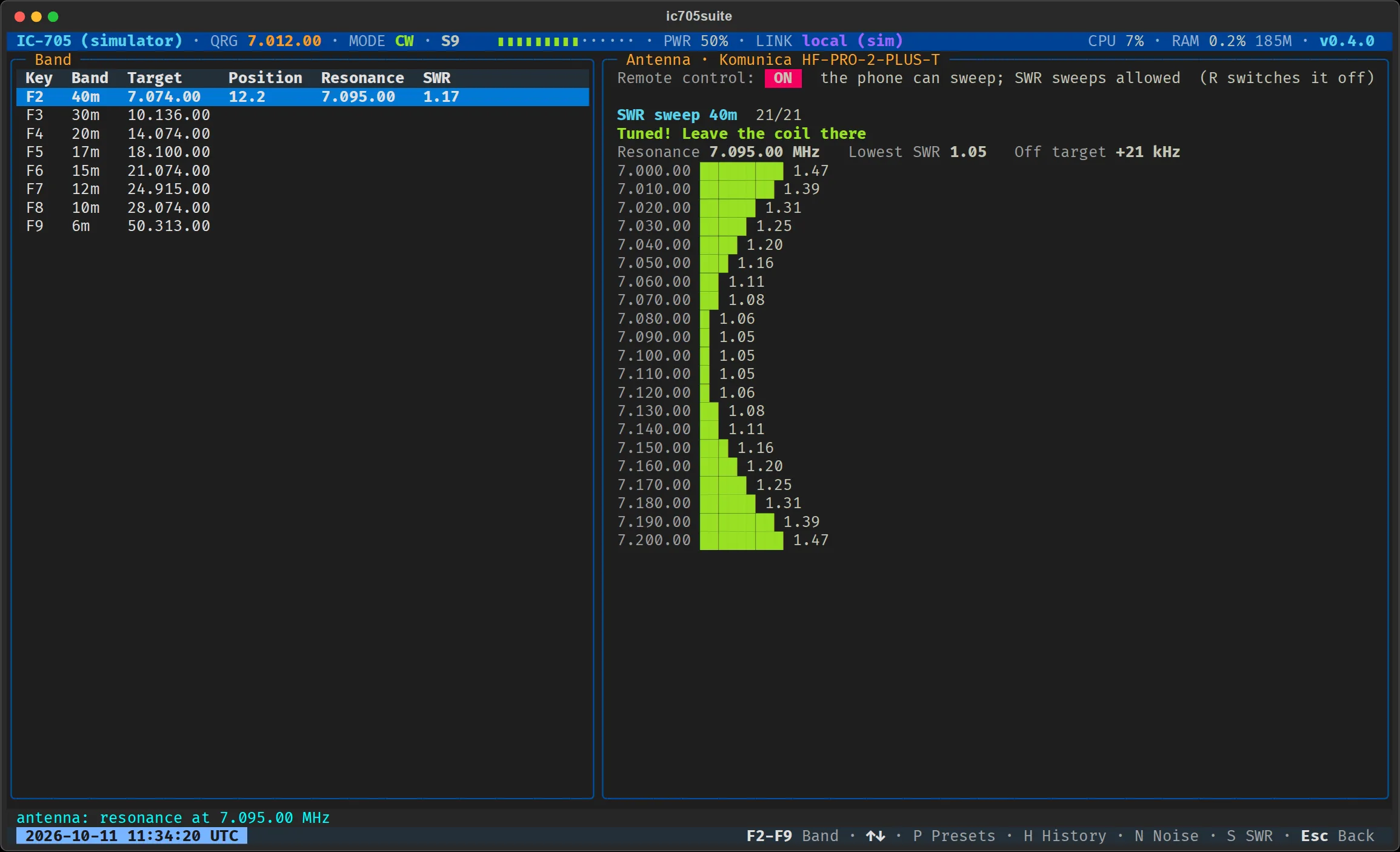Screen dimensions: 1400x852
Task: Click the Resonance column header
Action: point(362,78)
